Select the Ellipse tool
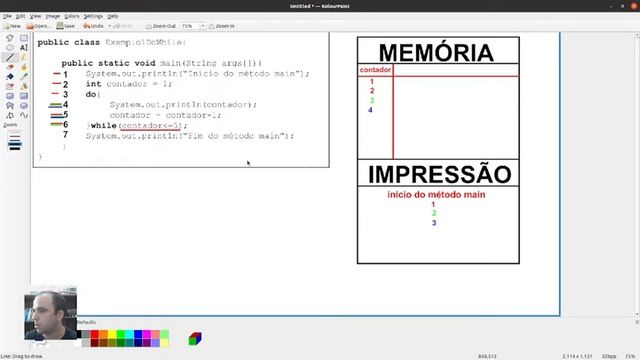 24,106
